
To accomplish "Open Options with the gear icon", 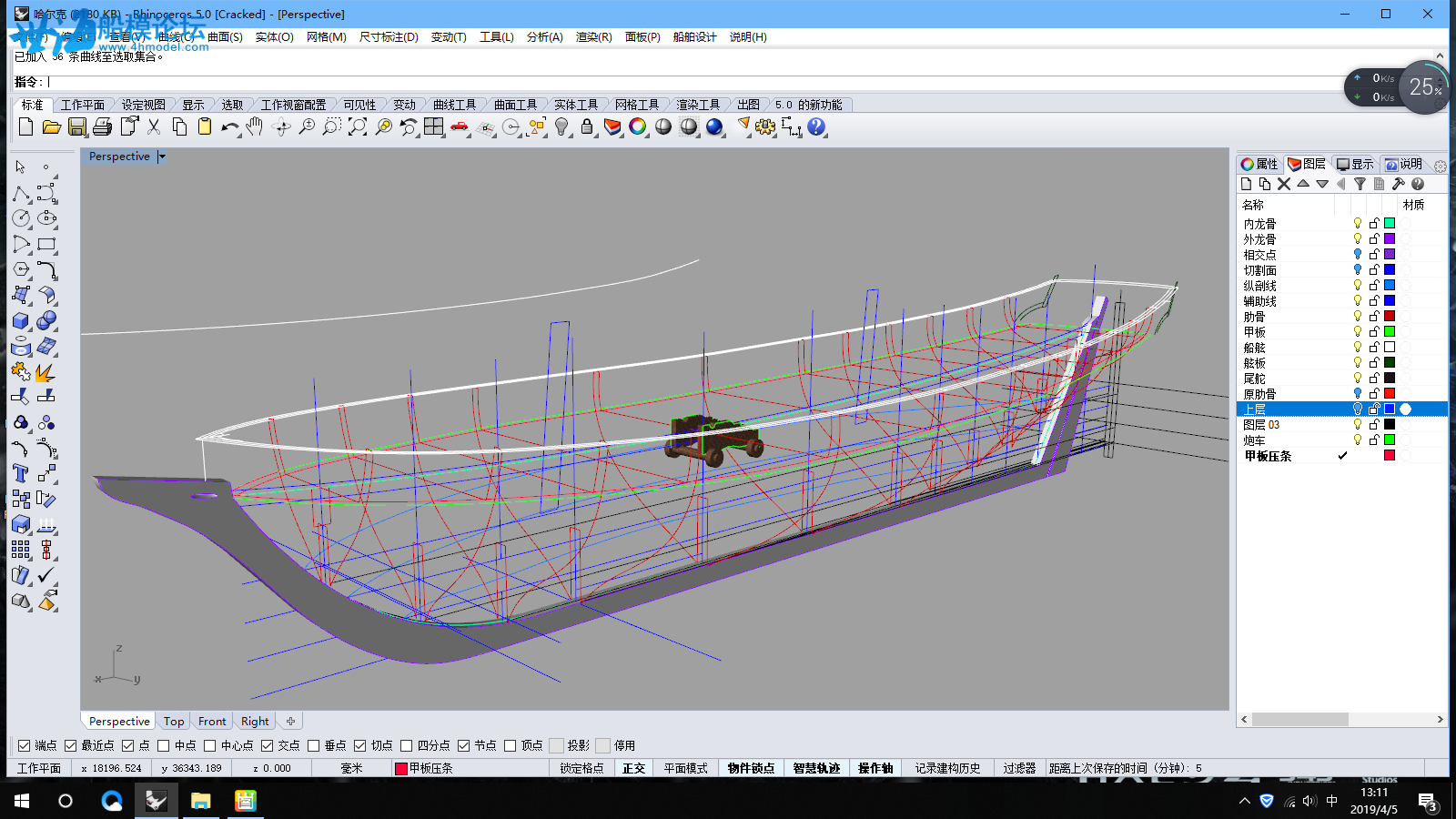I will (765, 126).
